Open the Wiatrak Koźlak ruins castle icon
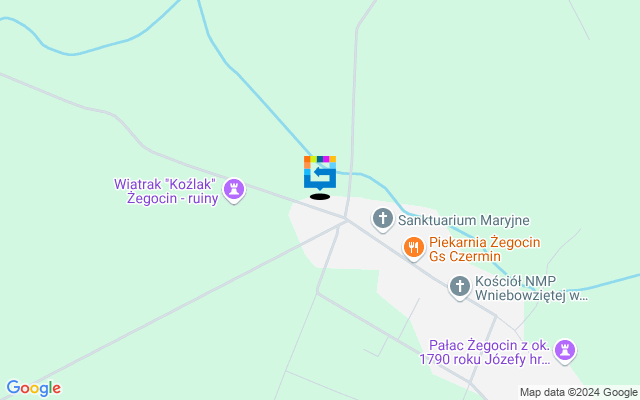Screen dimensions: 640x400 click(234, 190)
